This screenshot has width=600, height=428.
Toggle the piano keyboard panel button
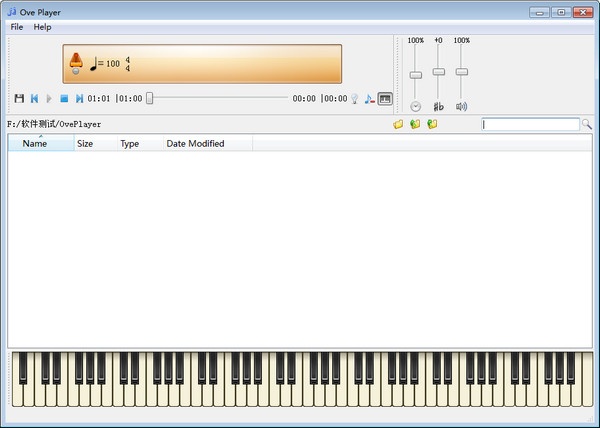pyautogui.click(x=385, y=98)
